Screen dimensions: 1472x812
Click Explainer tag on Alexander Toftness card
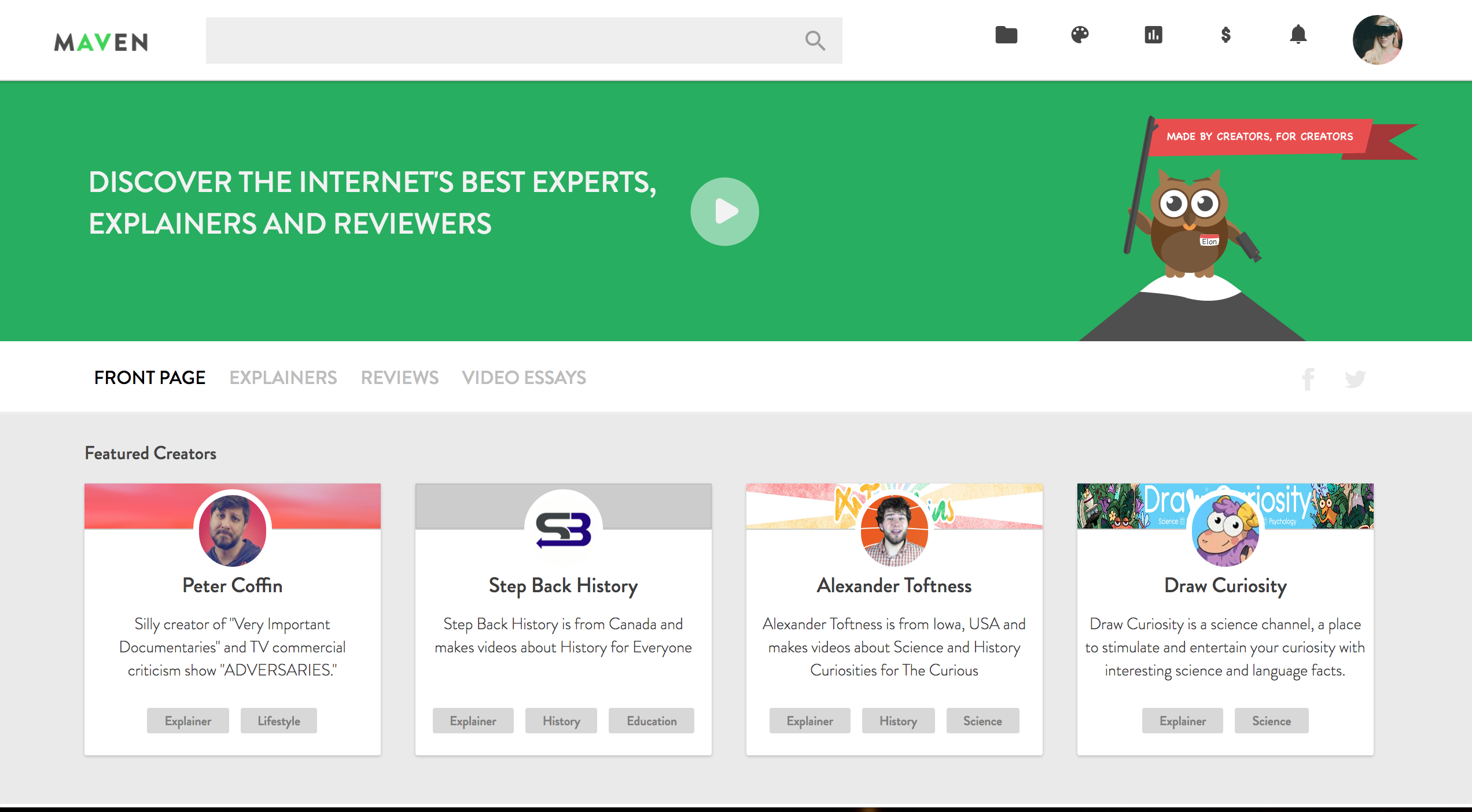point(810,721)
